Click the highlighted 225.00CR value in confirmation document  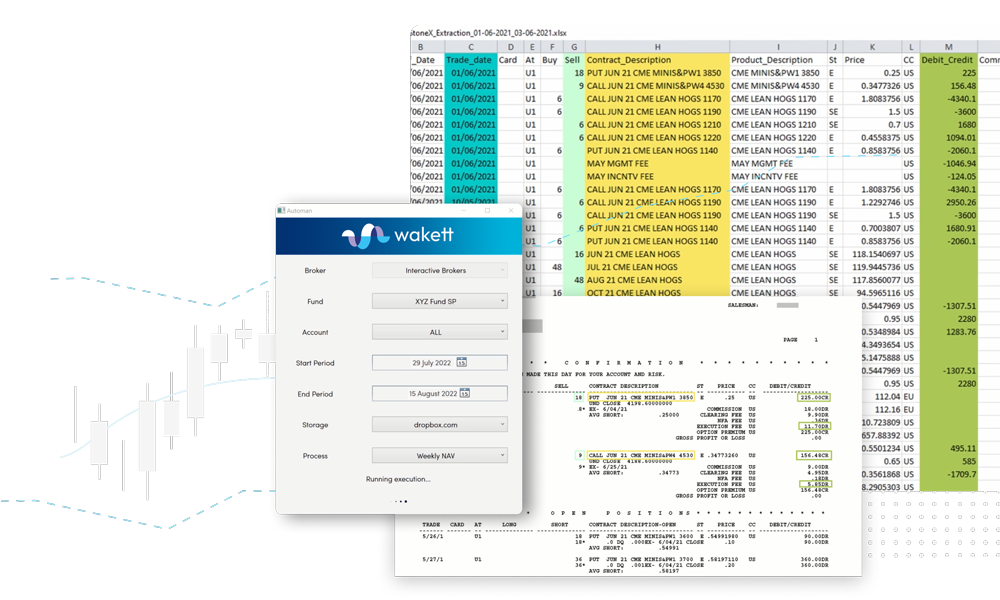pos(814,397)
